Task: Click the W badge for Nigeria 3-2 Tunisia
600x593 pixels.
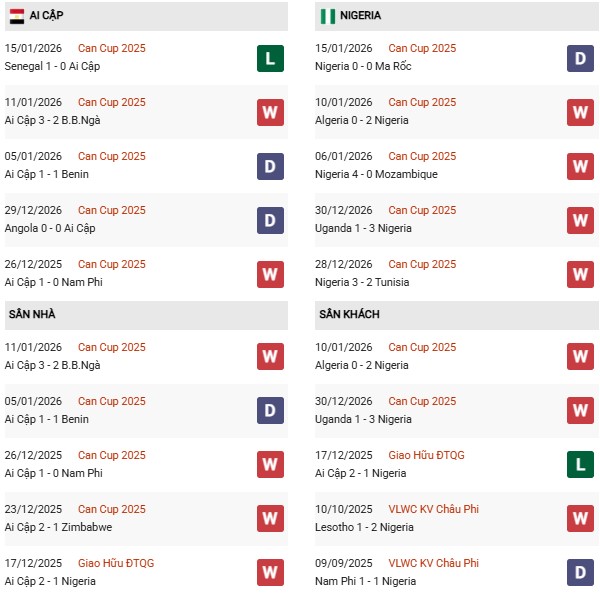Action: click(x=580, y=274)
